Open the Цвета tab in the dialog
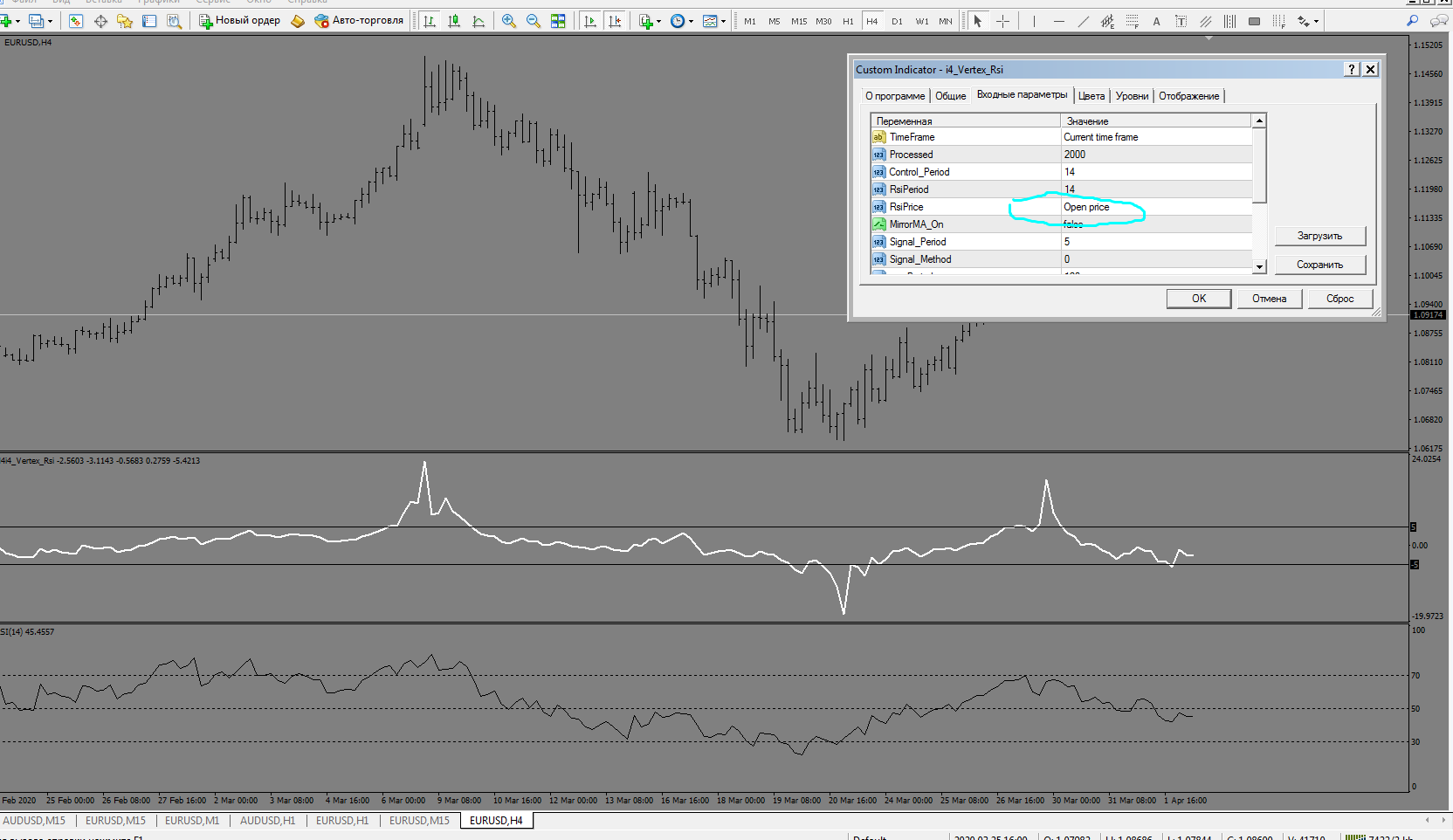 [1091, 96]
